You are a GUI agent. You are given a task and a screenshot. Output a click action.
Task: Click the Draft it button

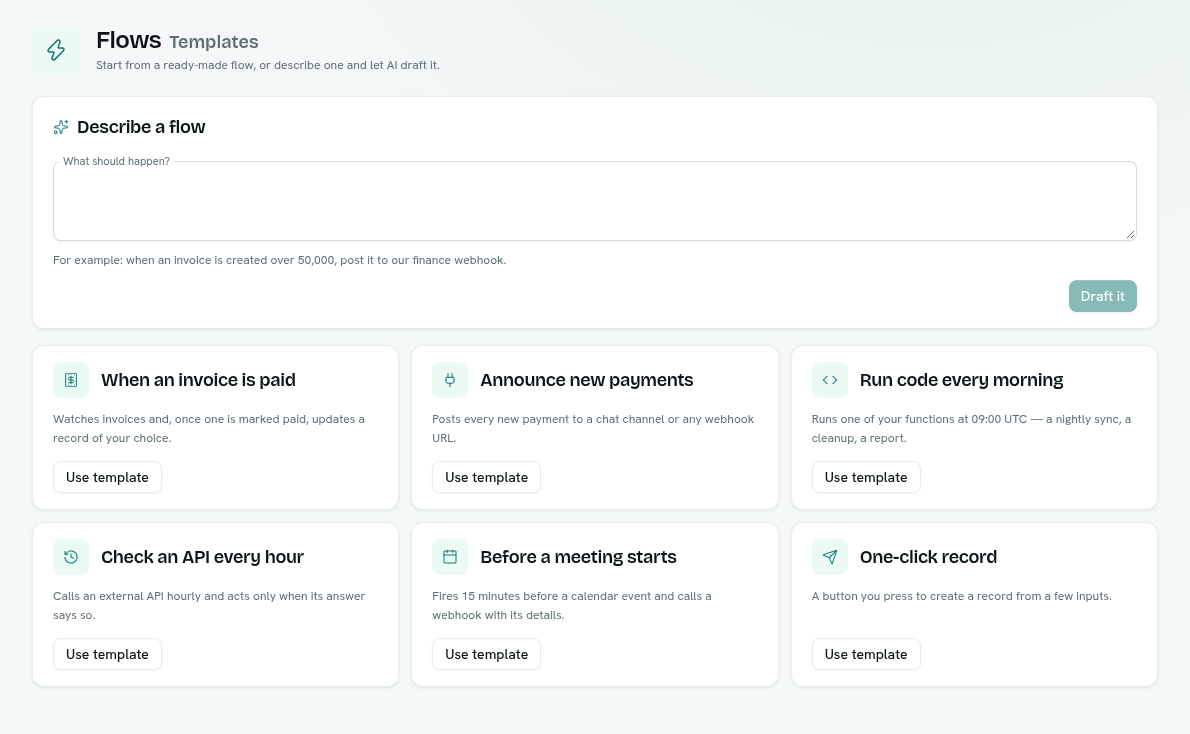pyautogui.click(x=1103, y=296)
